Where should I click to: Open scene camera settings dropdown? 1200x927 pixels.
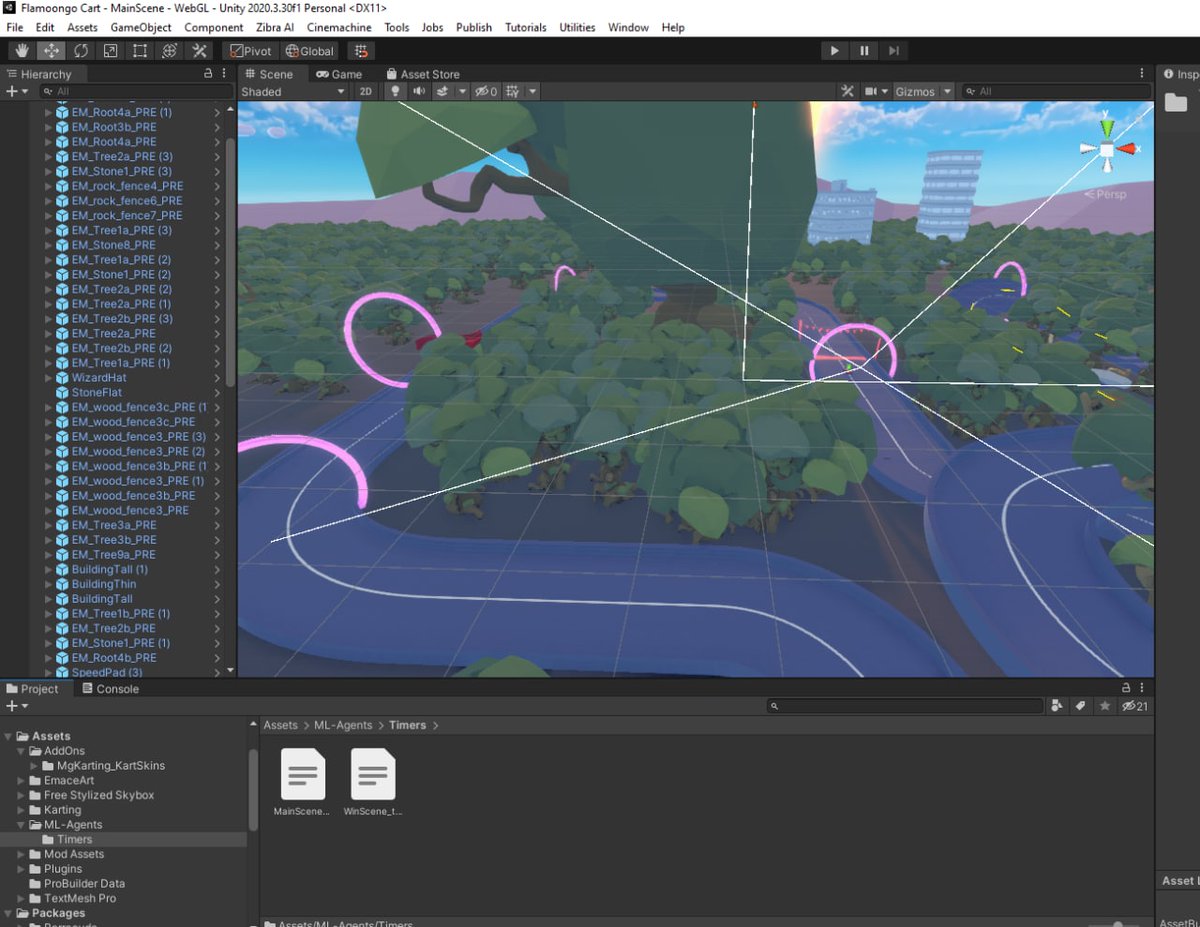[876, 91]
